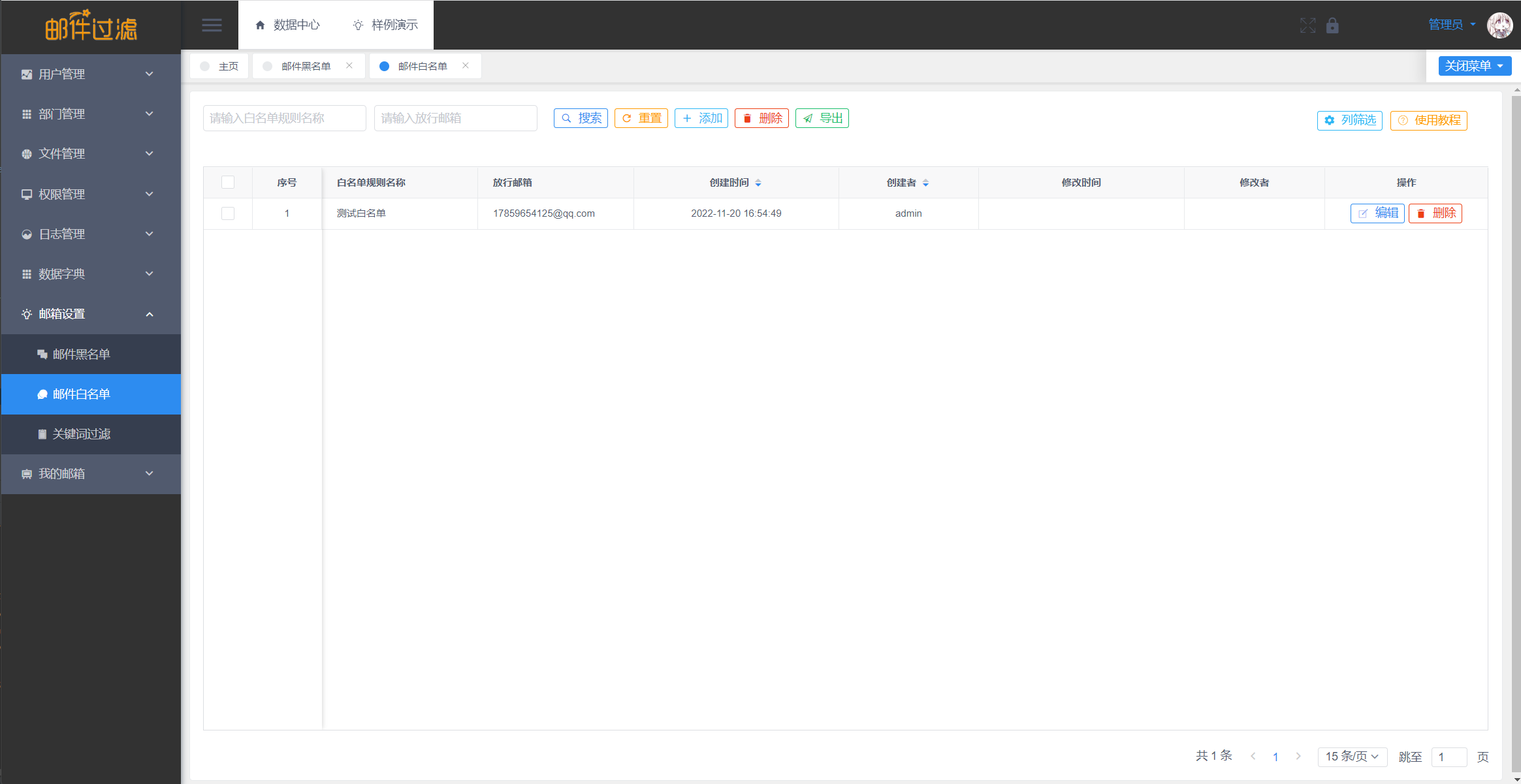Close the 邮件黑名单 tab
The height and width of the screenshot is (784, 1521).
click(x=349, y=65)
